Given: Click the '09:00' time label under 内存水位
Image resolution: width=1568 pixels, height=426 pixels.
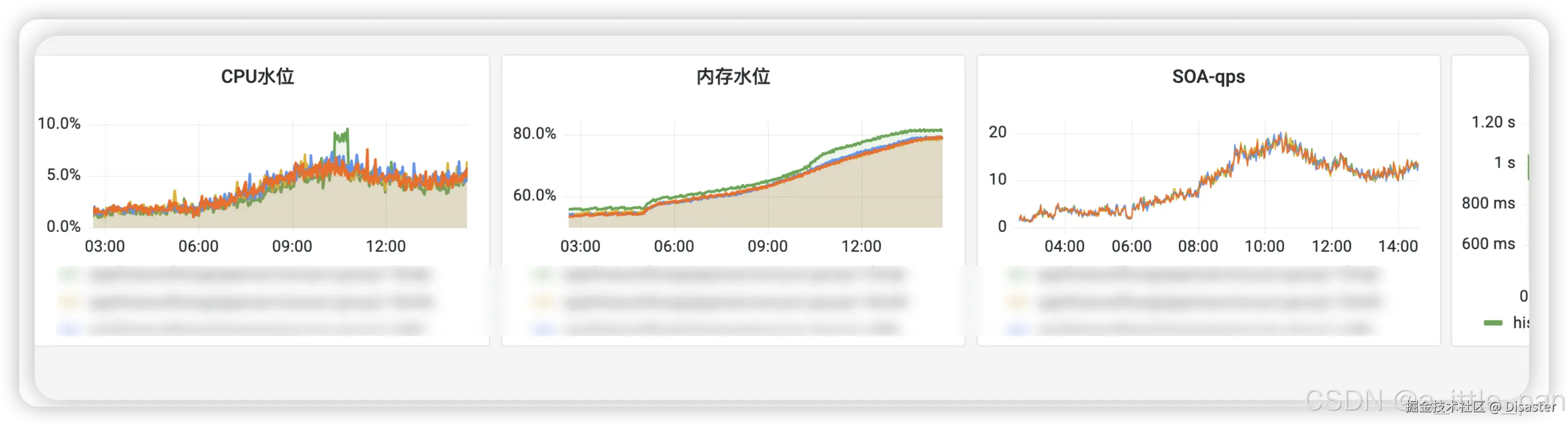Looking at the screenshot, I should pyautogui.click(x=767, y=246).
